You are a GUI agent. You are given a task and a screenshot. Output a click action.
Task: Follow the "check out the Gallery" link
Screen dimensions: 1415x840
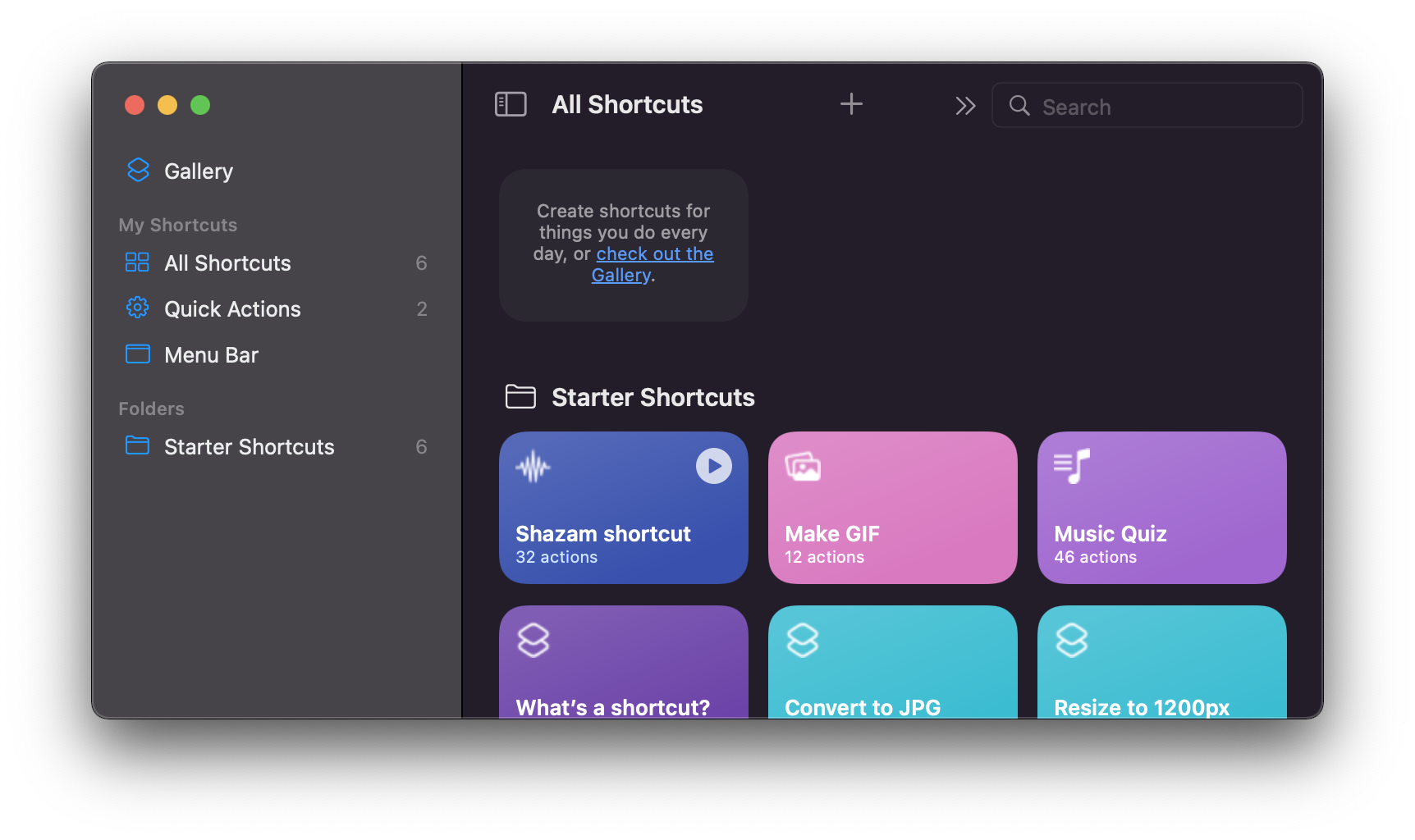click(x=654, y=254)
